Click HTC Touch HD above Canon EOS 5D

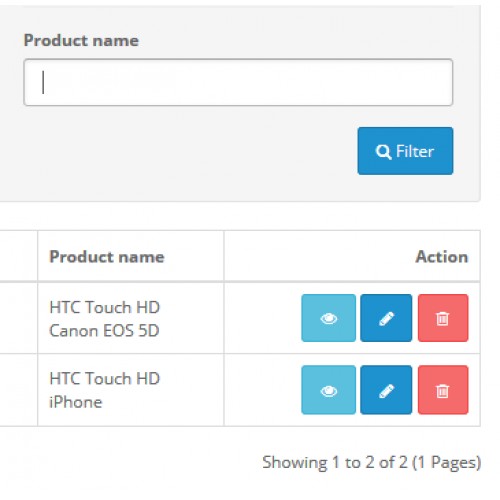(x=105, y=307)
